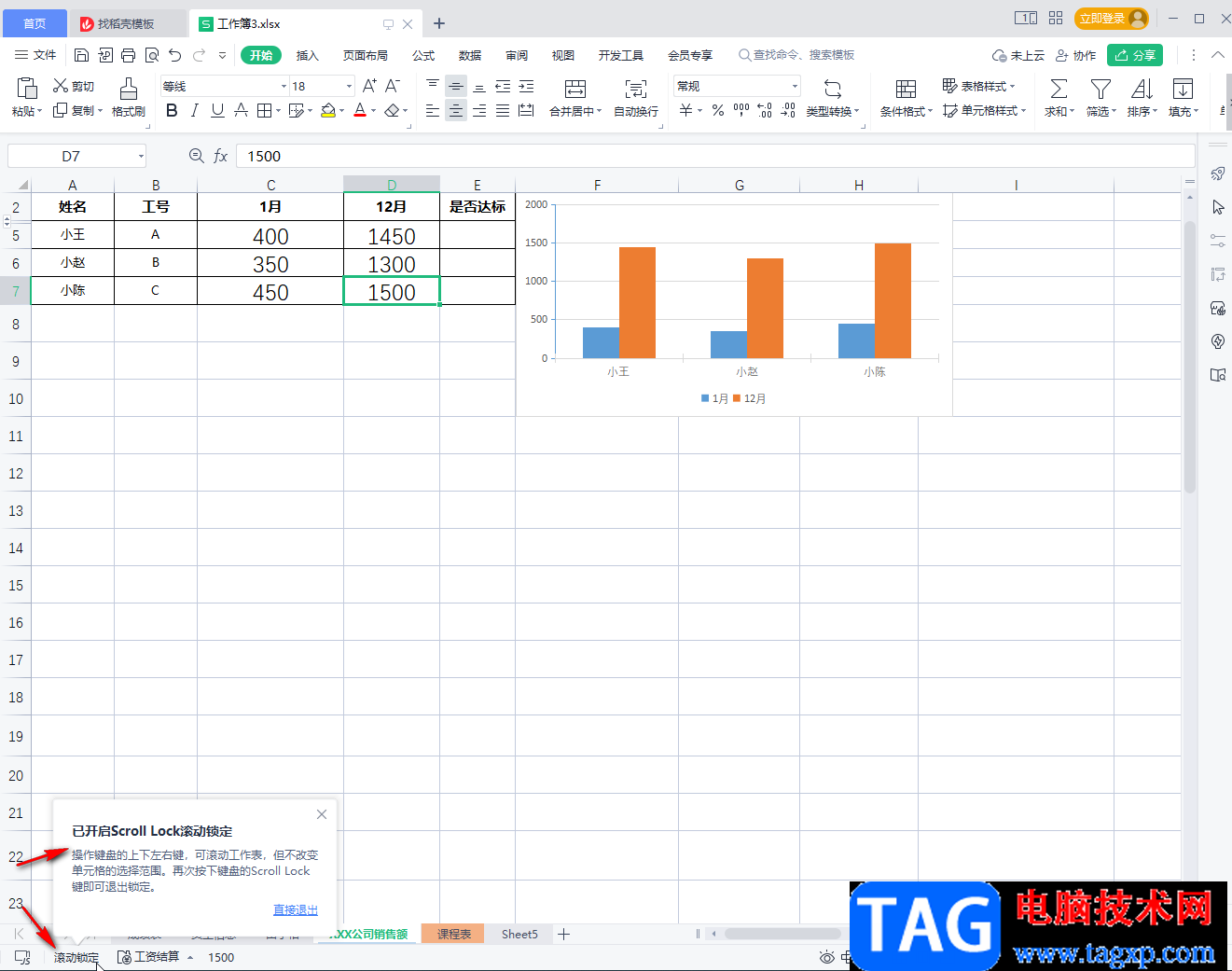Increase font size with A+ icon
Viewport: 1232px width, 971px height.
point(369,86)
